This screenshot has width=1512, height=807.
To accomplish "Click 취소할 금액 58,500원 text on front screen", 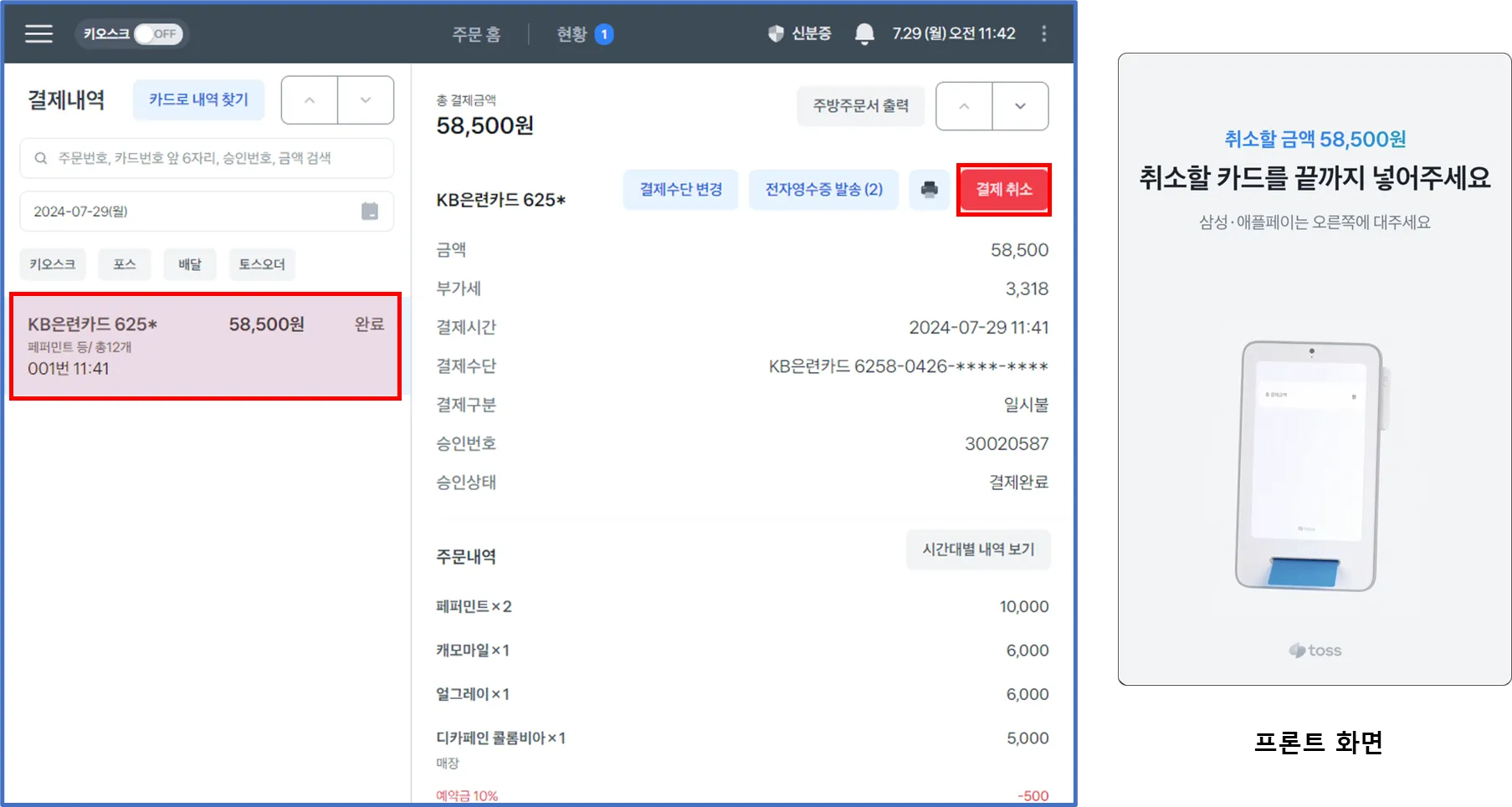I will 1315,139.
